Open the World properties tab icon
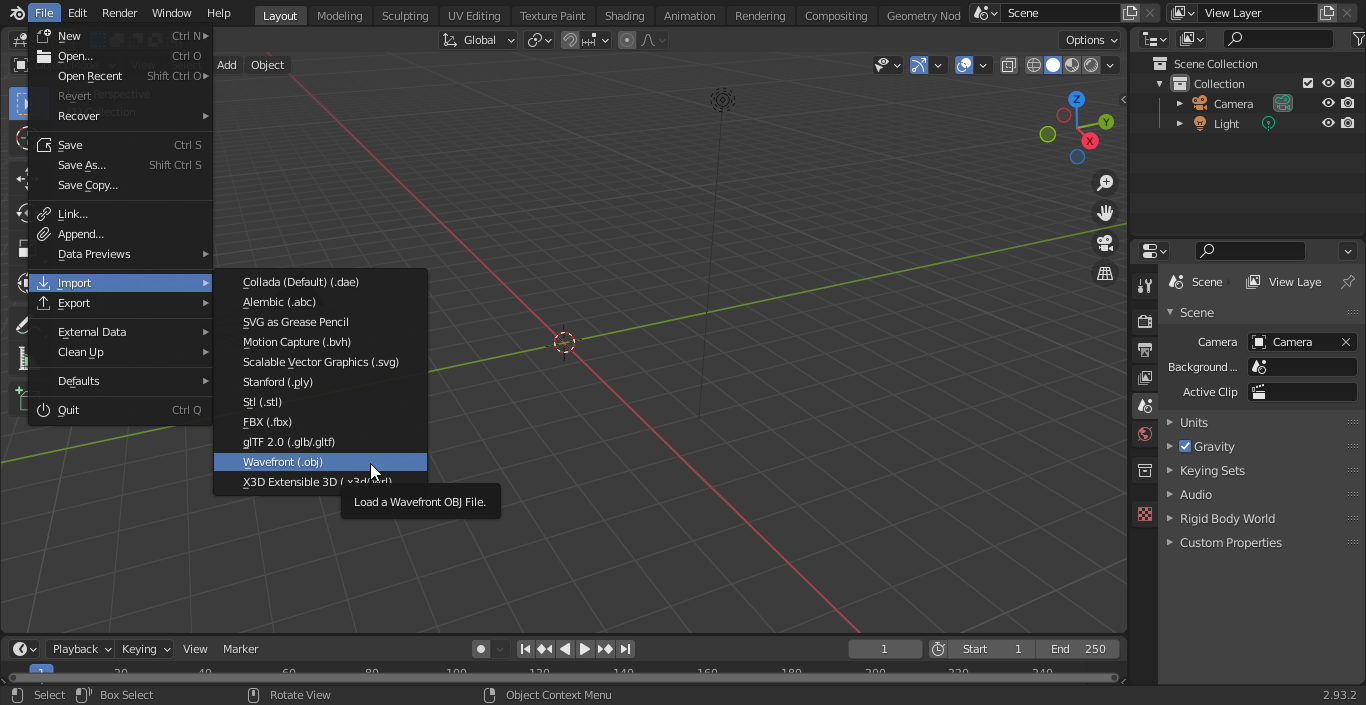 1145,434
